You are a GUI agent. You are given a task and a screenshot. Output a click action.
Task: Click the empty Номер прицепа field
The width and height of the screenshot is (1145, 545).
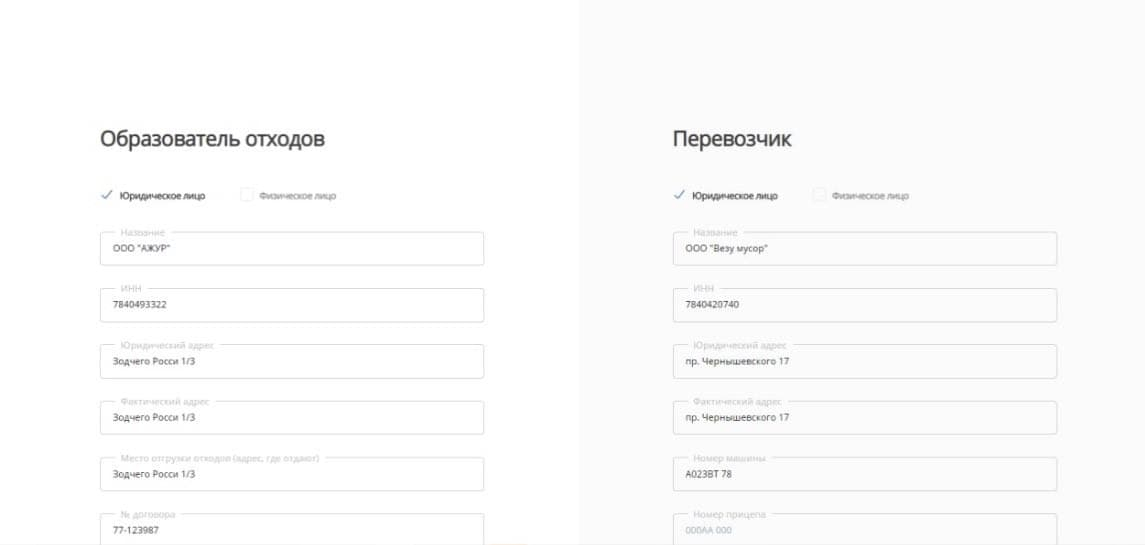865,529
